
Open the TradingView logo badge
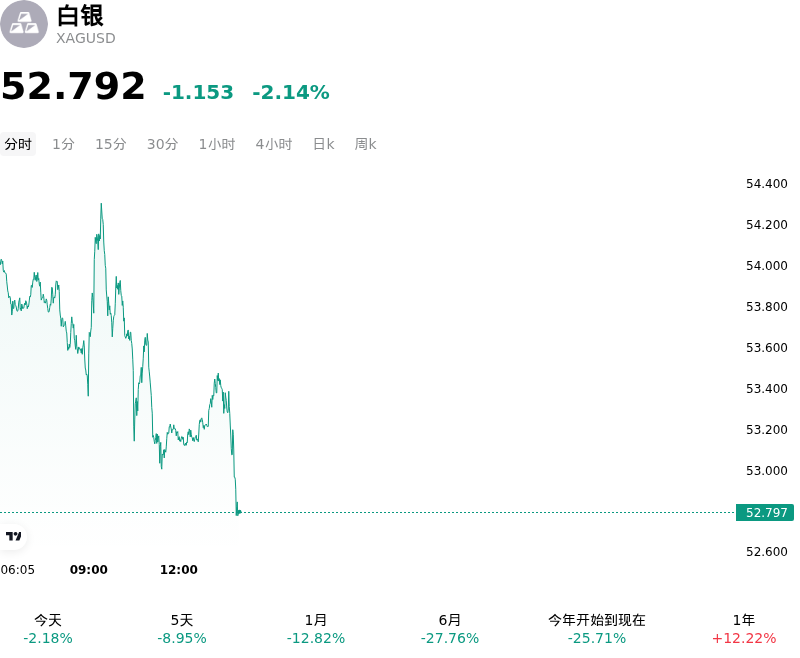[13, 536]
